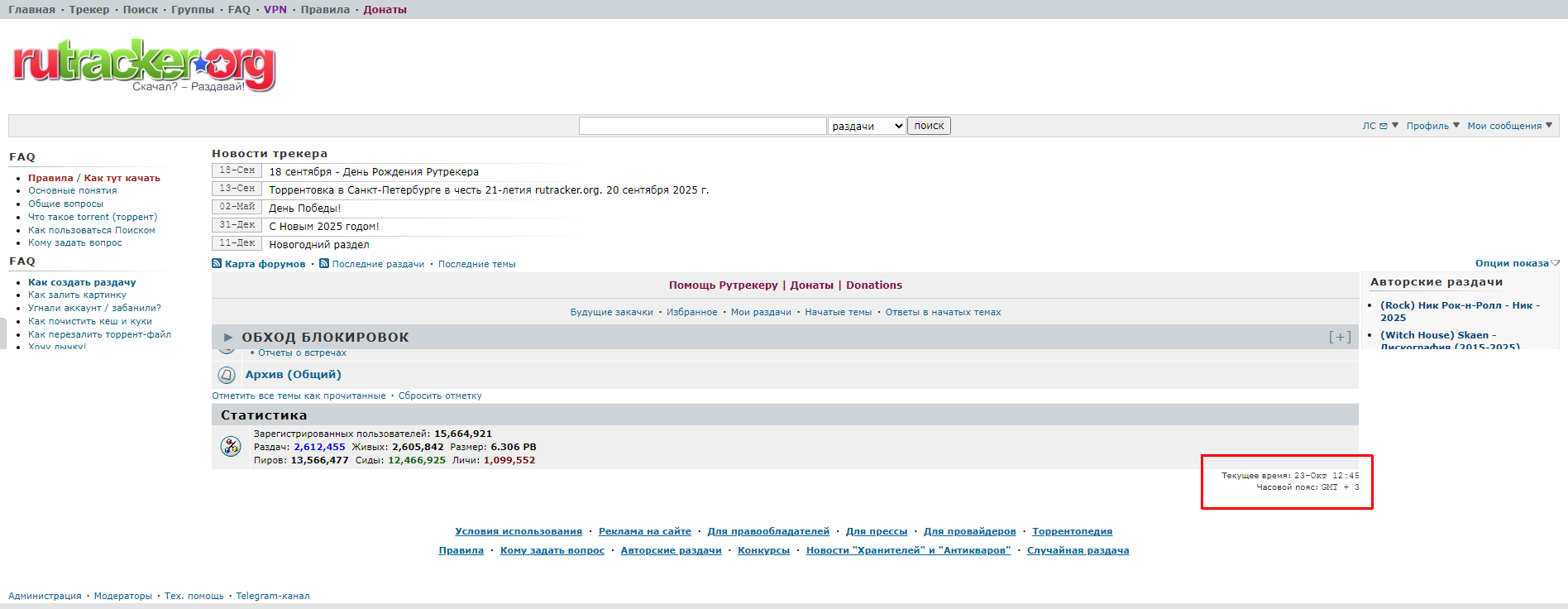Open 'С Новым 2025 годом!' news item
This screenshot has height=609, width=1568.
tap(324, 227)
